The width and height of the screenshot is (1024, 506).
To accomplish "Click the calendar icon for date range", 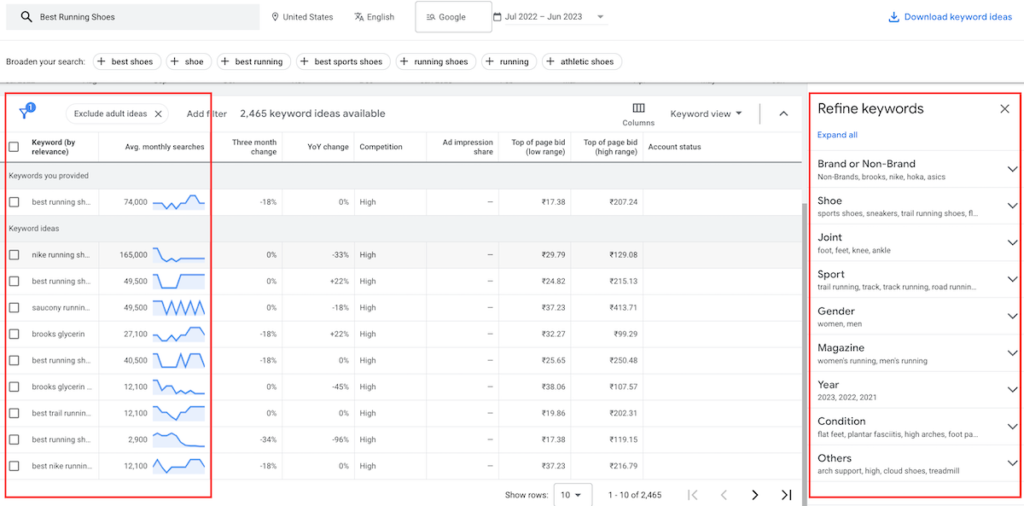I will pos(497,17).
